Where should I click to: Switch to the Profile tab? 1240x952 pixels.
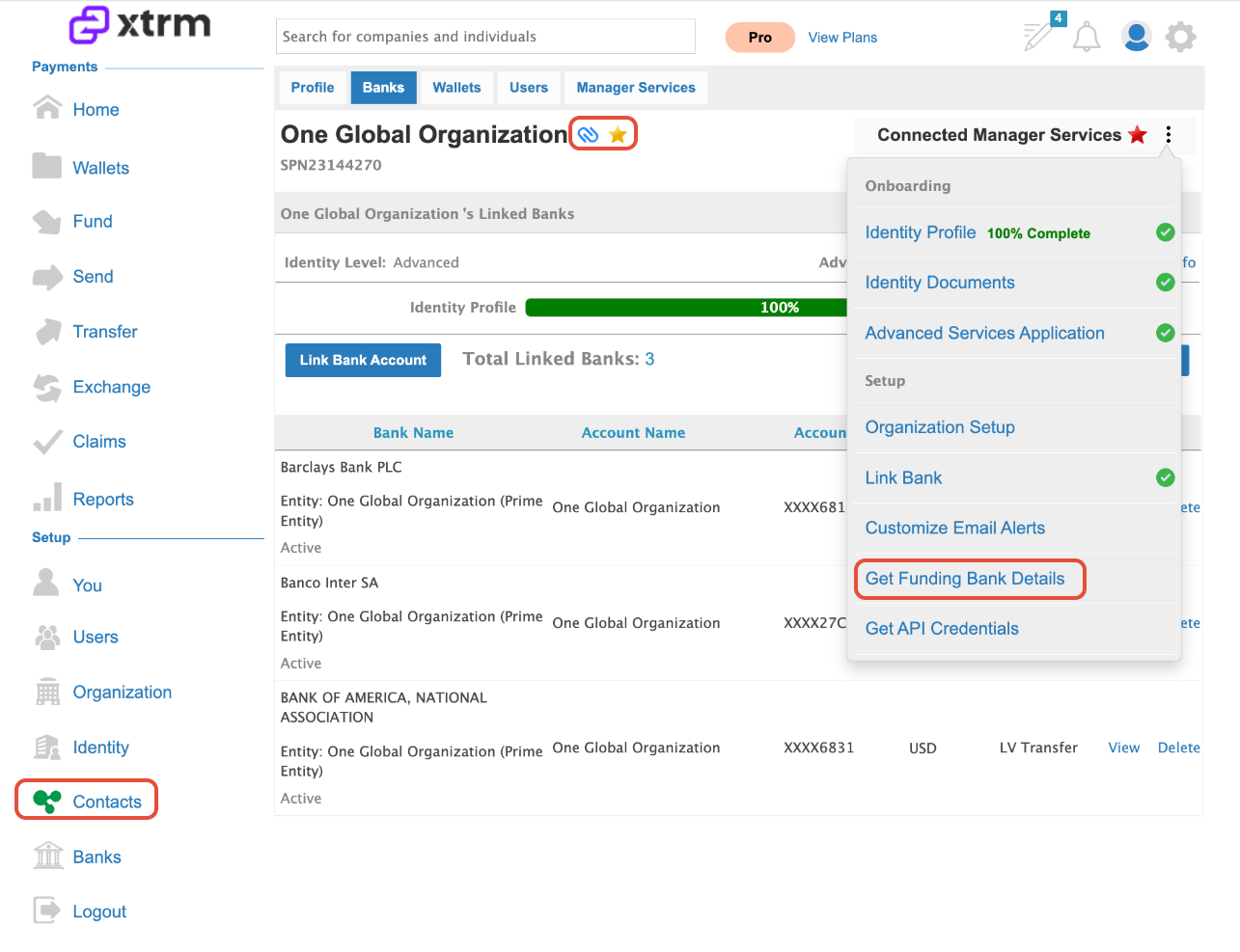click(313, 88)
